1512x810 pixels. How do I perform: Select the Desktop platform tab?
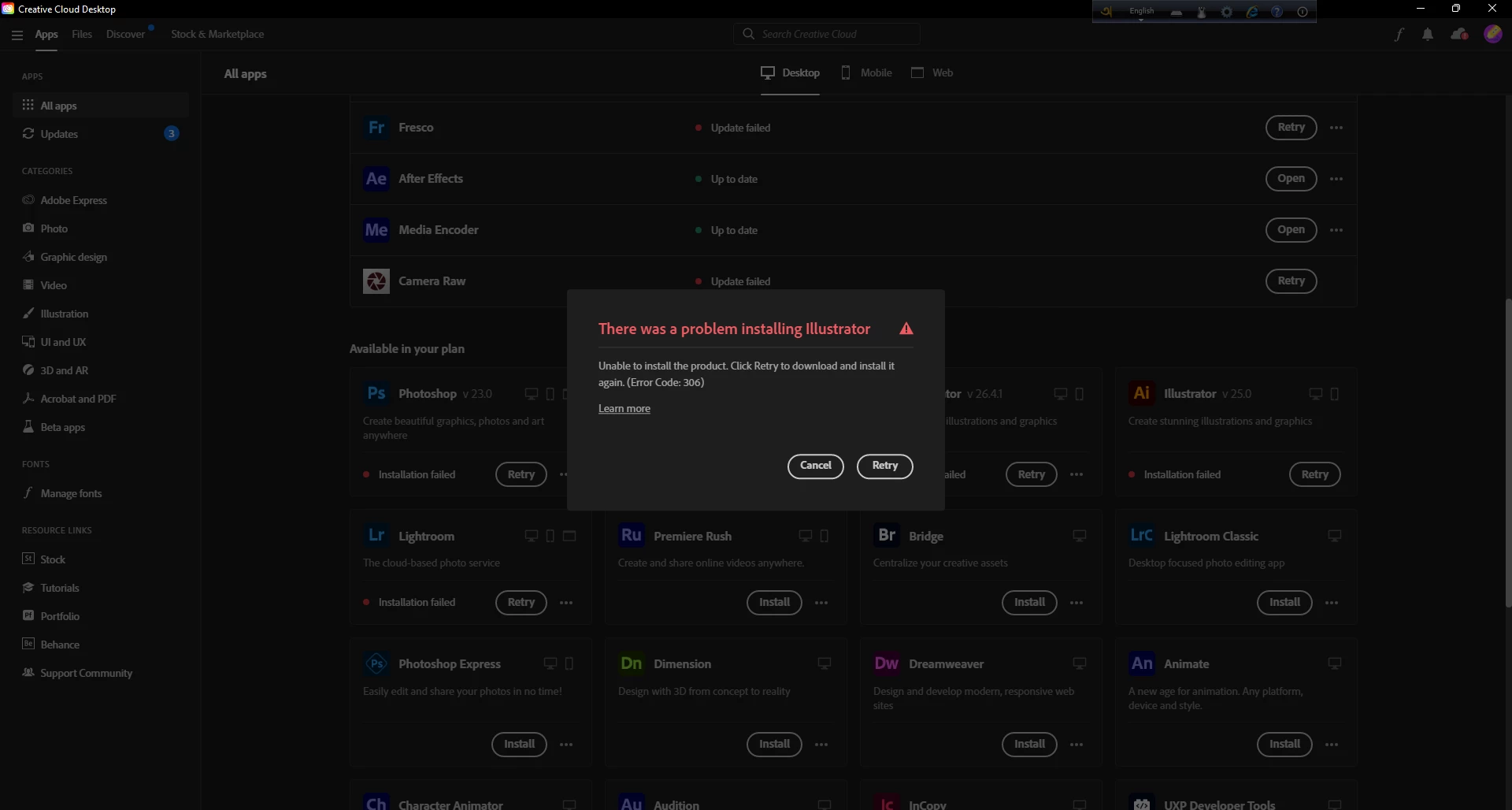[790, 72]
